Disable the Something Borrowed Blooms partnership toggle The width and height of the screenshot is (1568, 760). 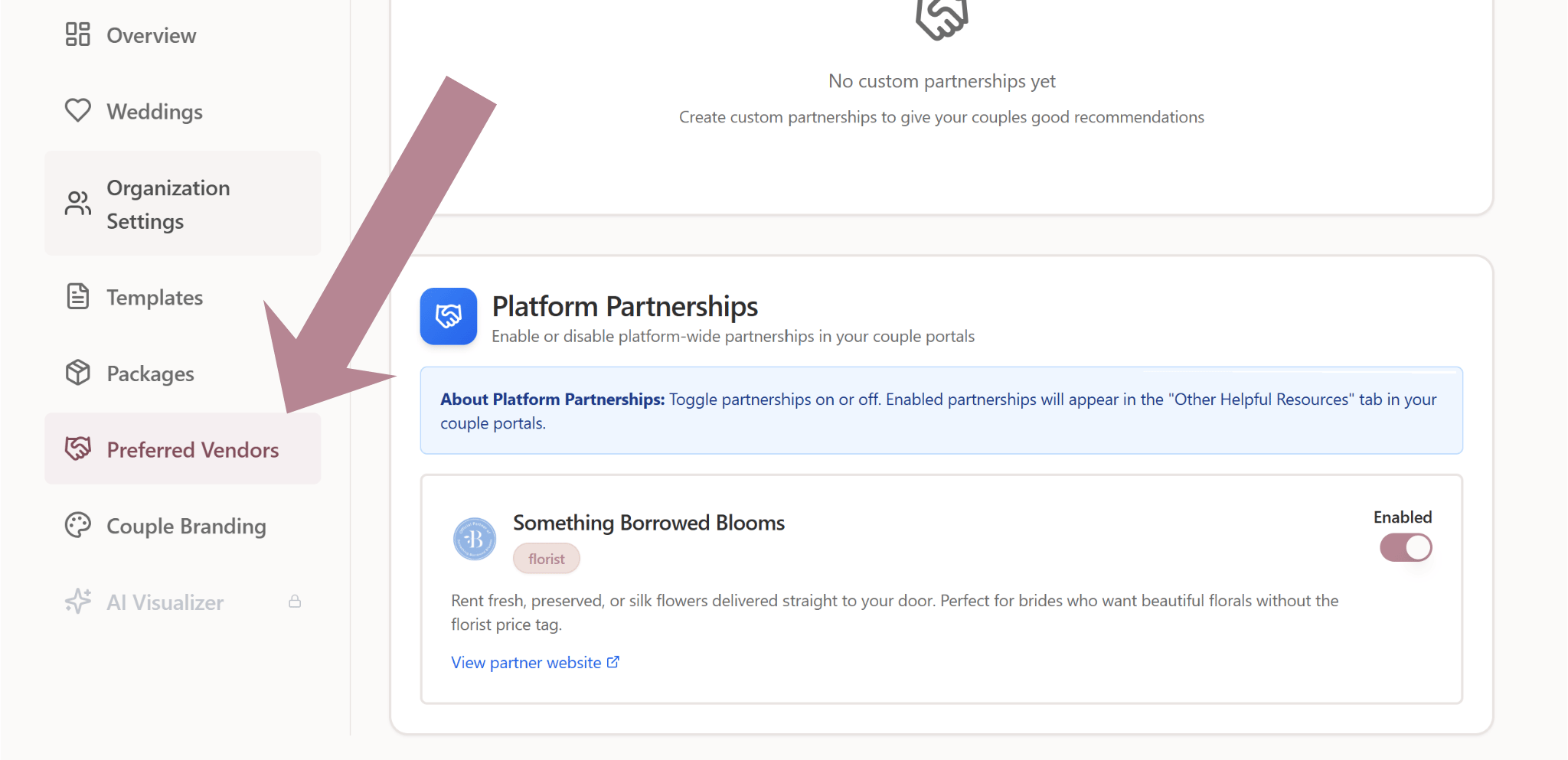[1405, 548]
